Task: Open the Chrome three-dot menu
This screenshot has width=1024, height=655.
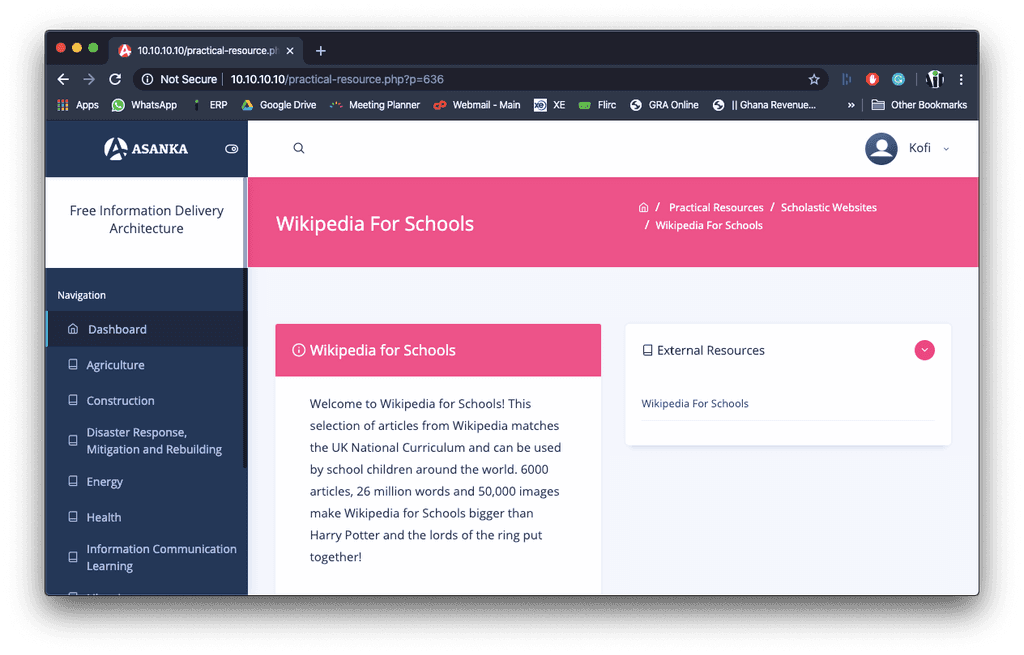Action: click(961, 79)
